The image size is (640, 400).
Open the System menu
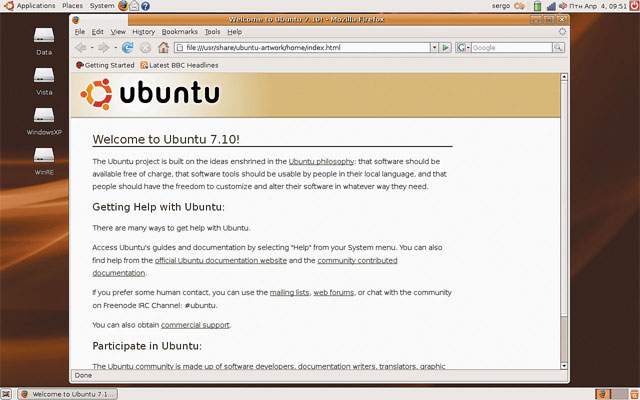coord(102,6)
